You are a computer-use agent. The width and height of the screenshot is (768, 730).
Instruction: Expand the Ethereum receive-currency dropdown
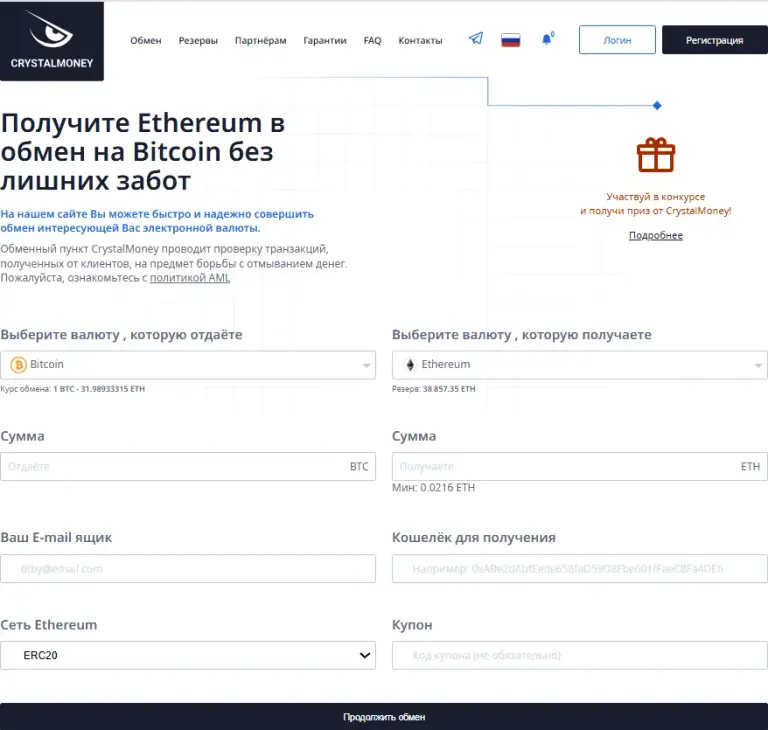[579, 365]
